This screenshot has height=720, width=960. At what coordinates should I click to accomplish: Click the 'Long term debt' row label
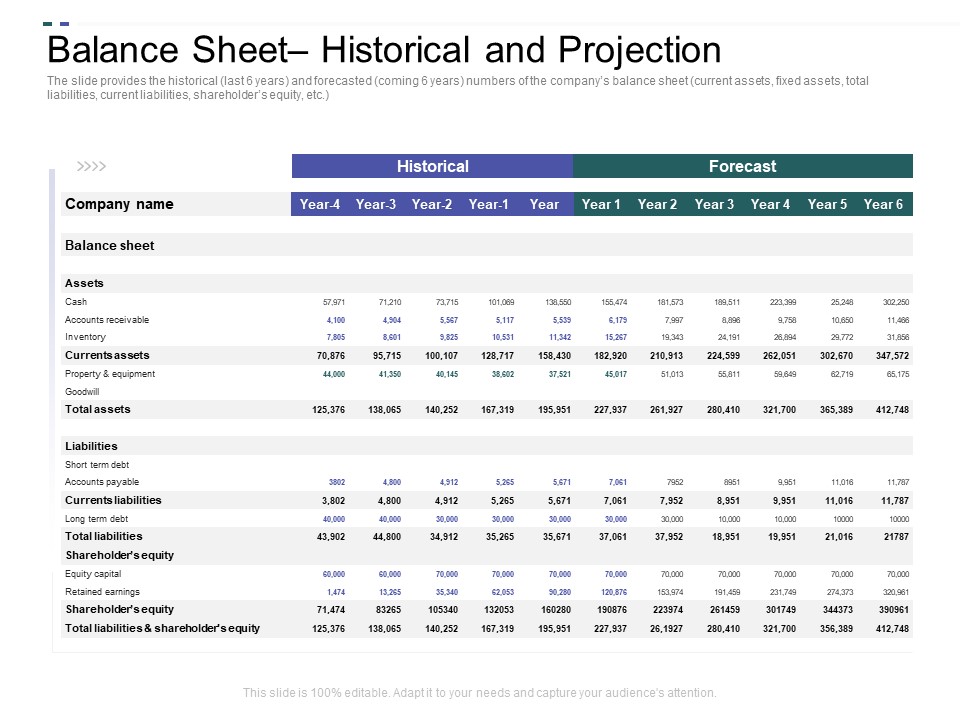[x=96, y=519]
